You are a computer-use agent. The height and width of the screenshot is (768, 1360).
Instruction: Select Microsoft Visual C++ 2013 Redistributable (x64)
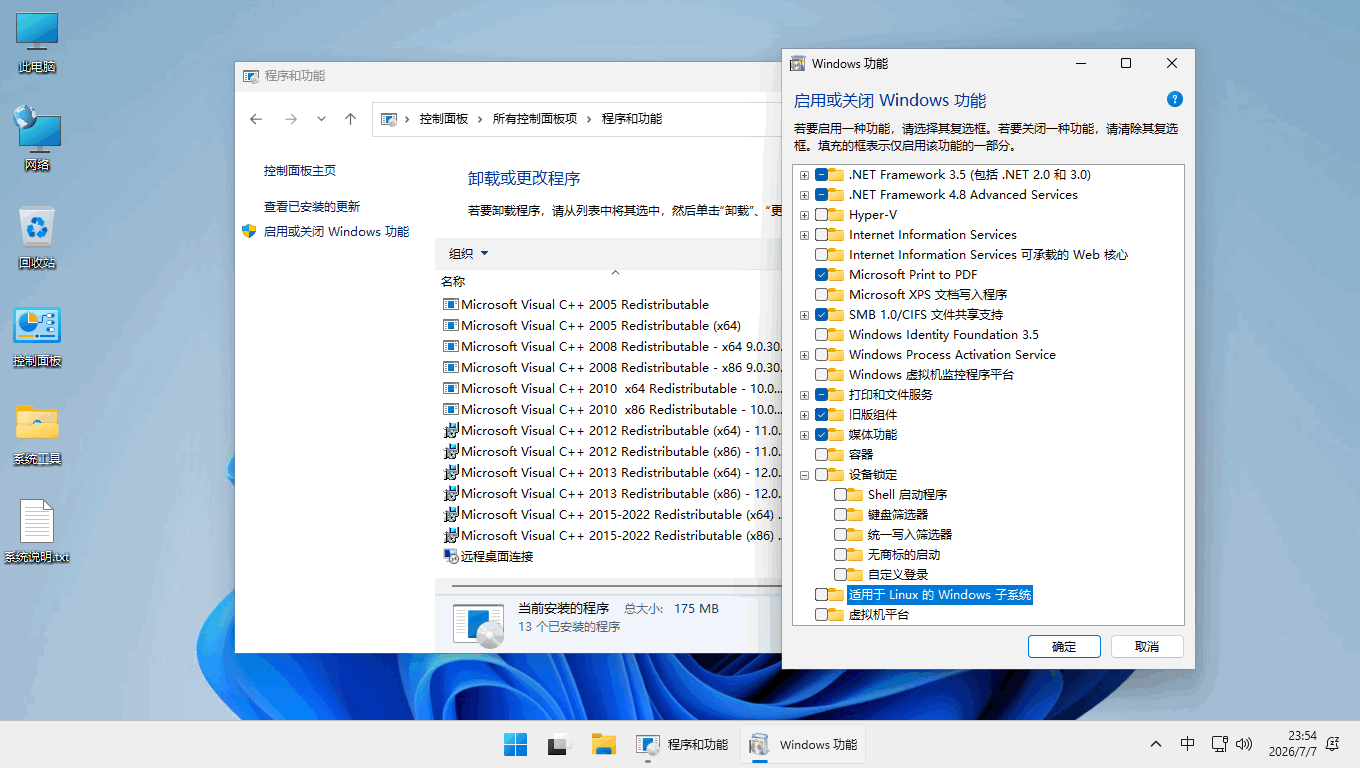[610, 473]
